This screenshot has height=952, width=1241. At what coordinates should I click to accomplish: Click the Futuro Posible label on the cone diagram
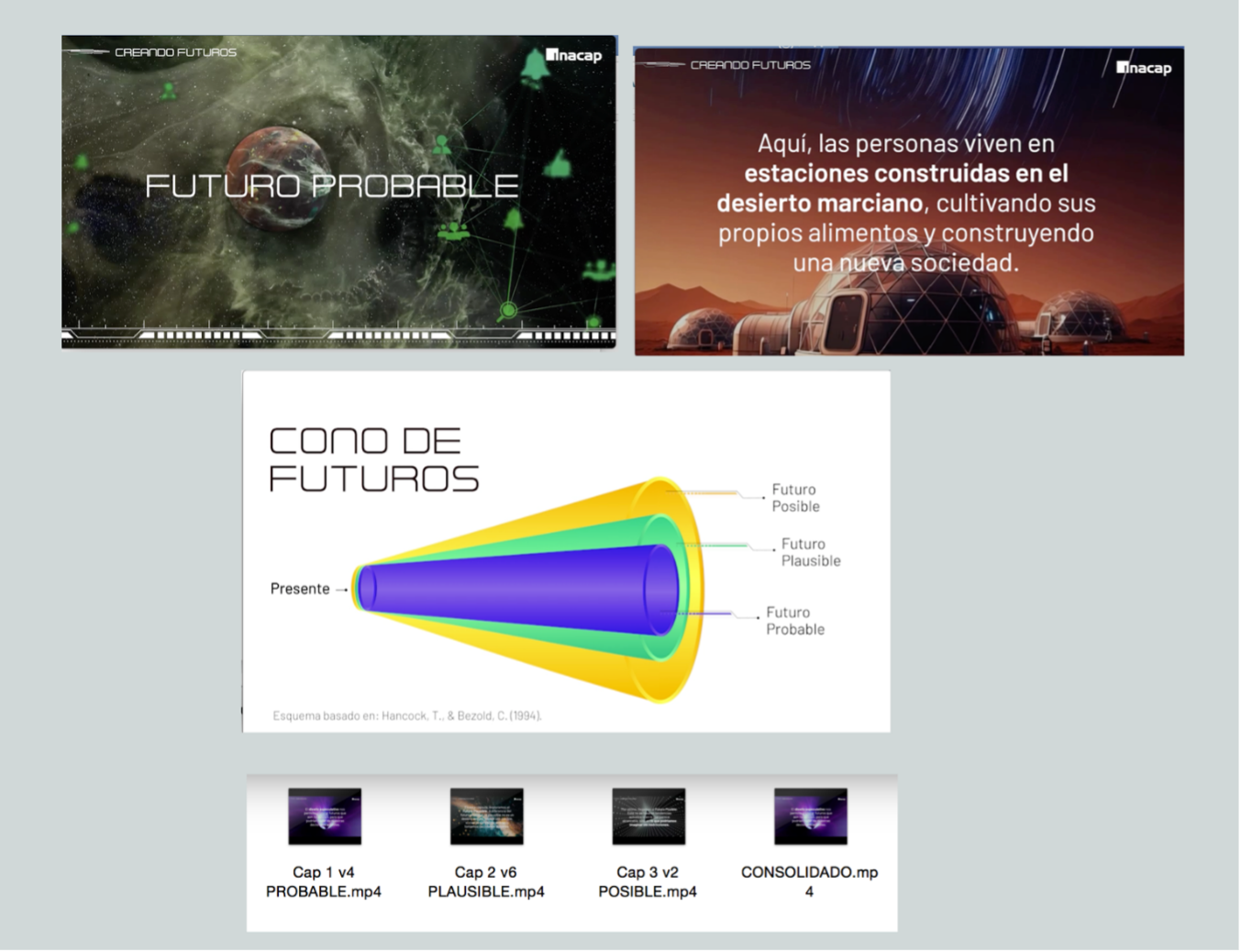click(794, 498)
